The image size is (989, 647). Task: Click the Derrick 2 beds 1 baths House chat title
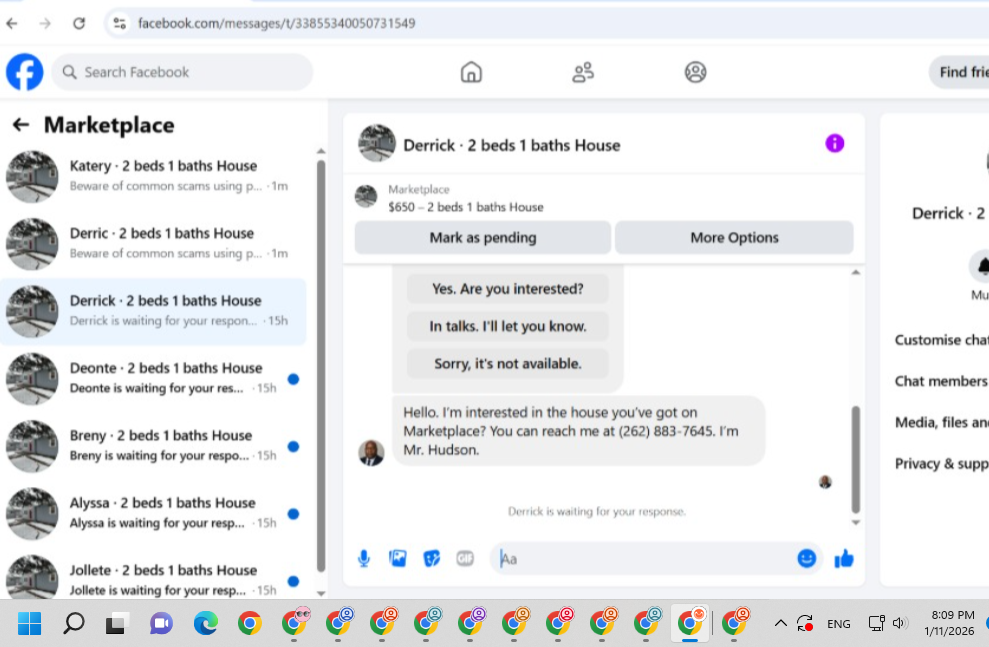512,145
